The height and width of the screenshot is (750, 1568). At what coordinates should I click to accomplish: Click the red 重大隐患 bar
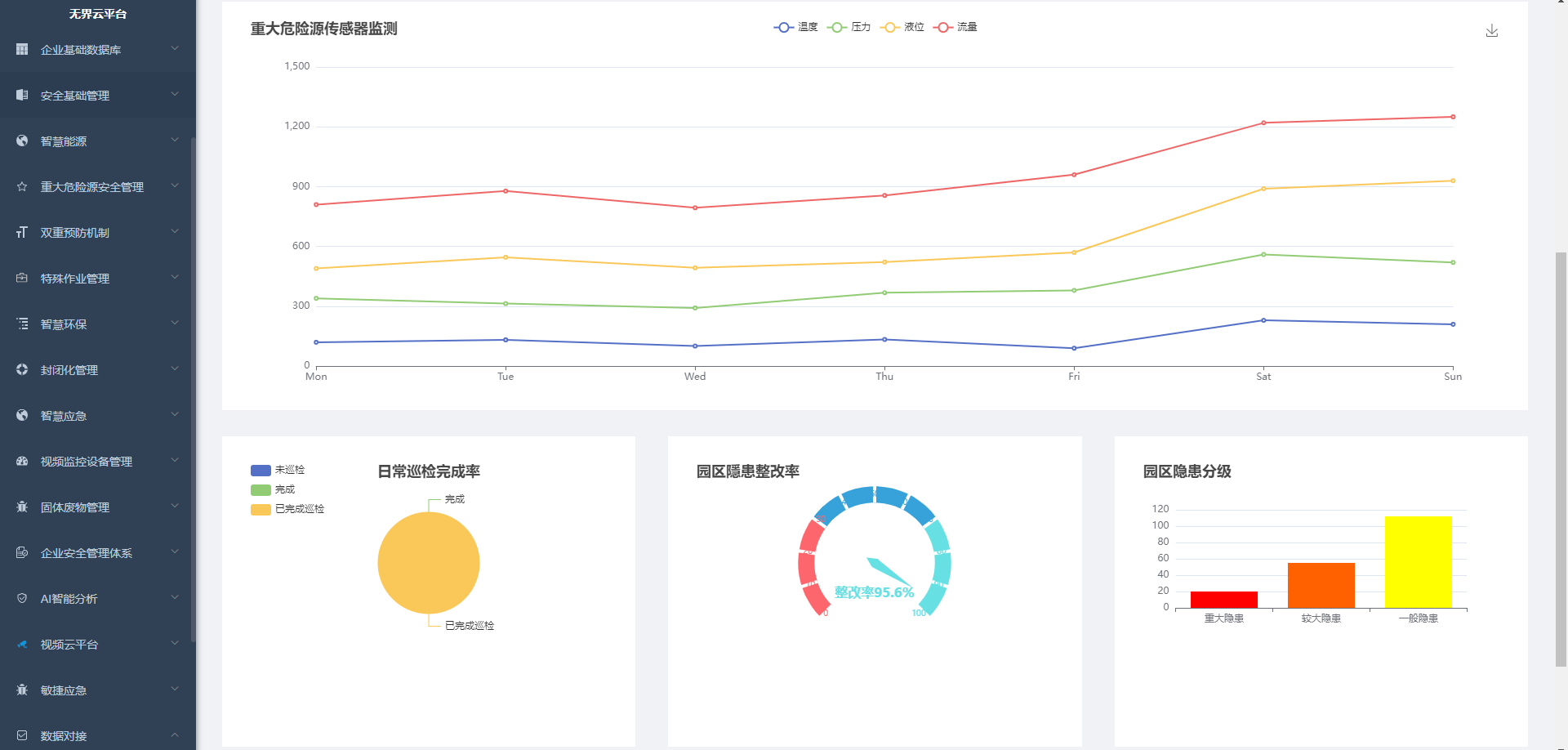point(1223,600)
